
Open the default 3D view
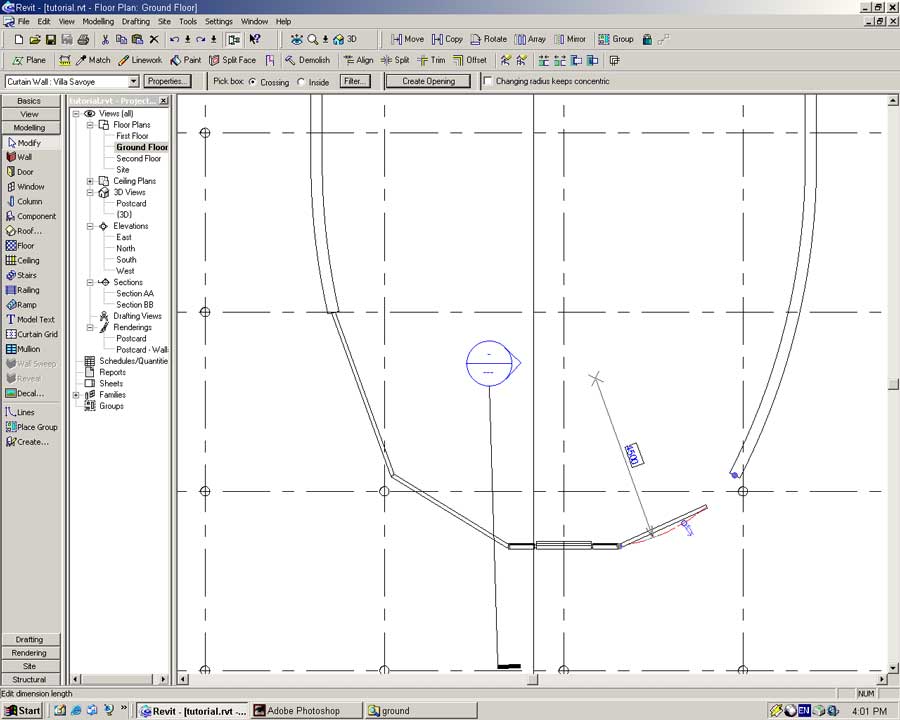(345, 40)
